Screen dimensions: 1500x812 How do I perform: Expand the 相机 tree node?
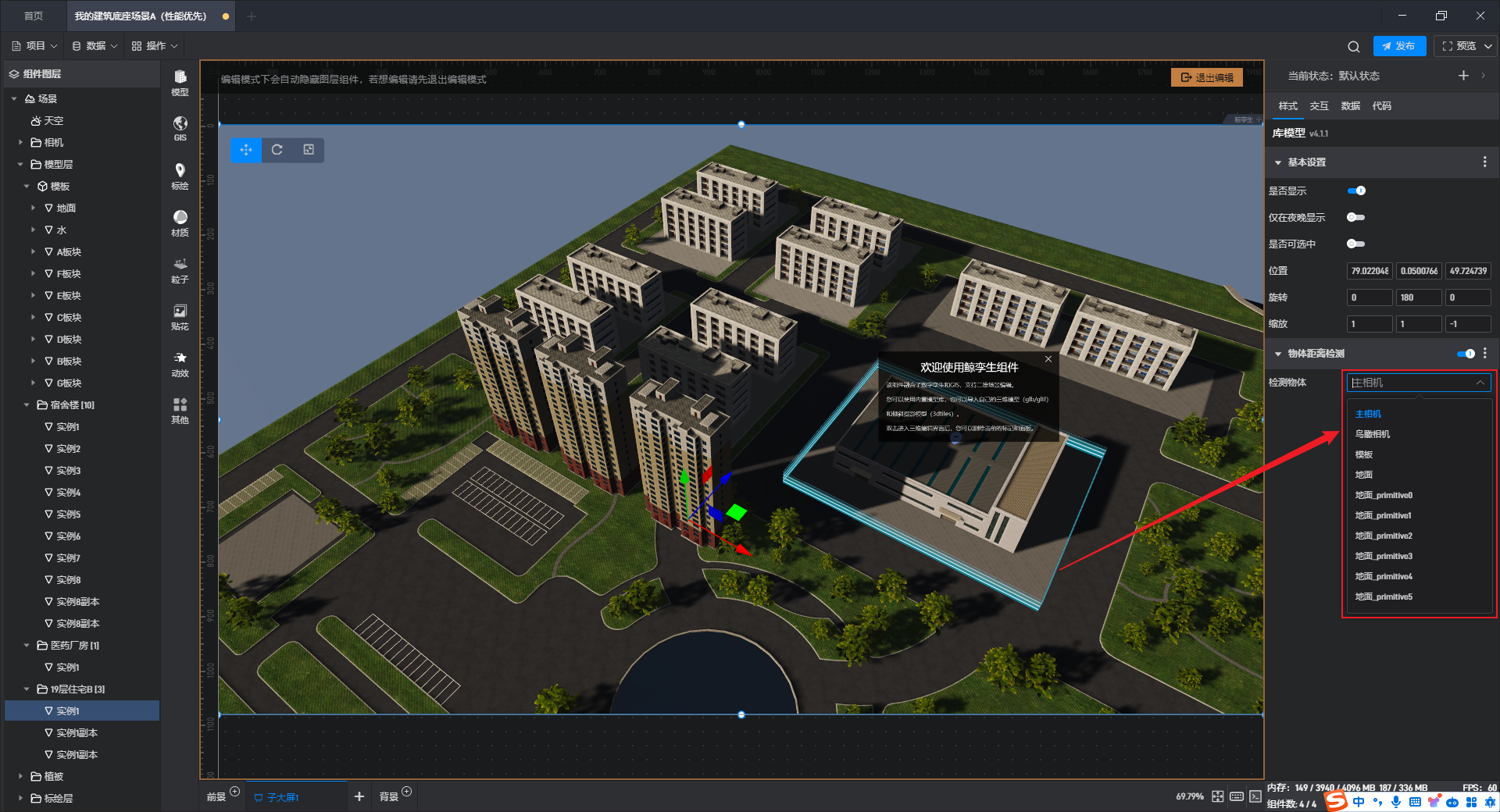[20, 143]
